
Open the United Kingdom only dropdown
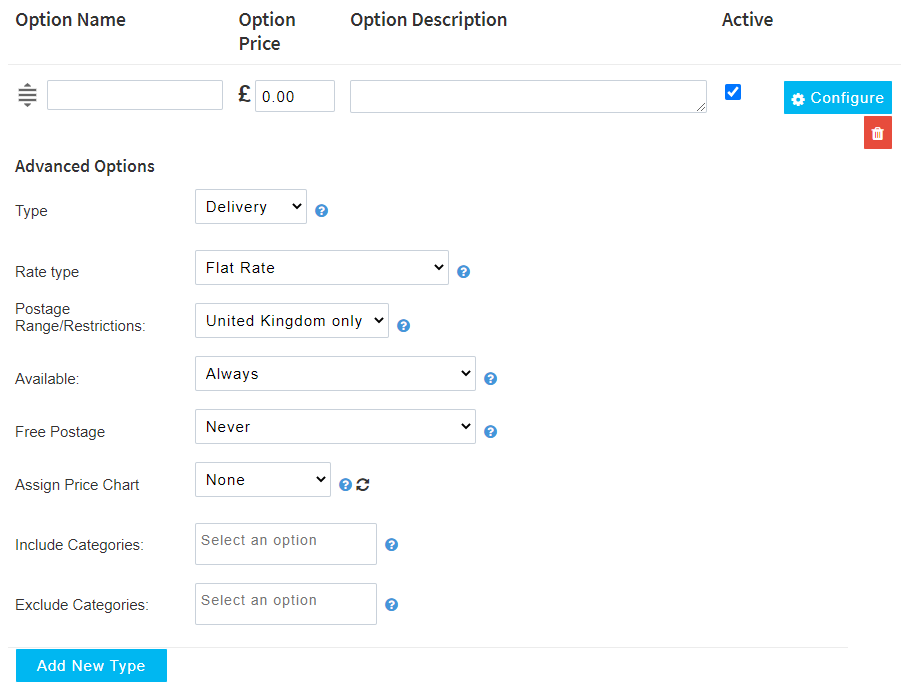292,321
